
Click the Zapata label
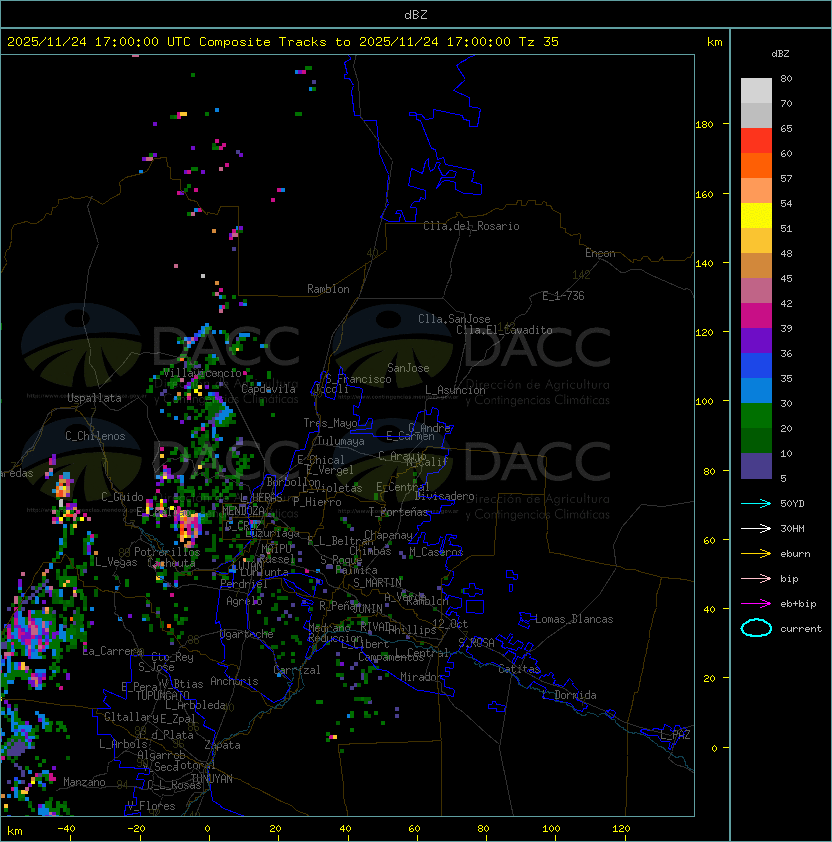click(x=222, y=745)
